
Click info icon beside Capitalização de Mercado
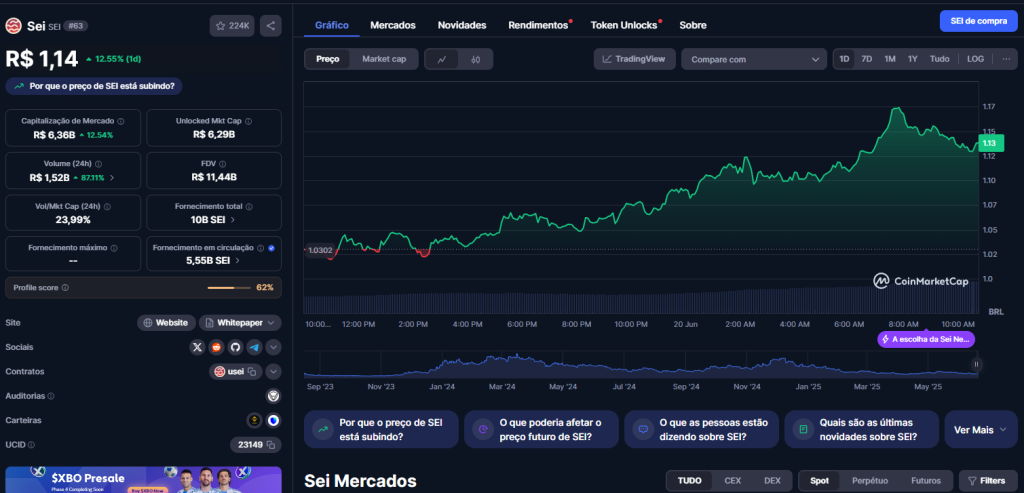click(x=121, y=121)
